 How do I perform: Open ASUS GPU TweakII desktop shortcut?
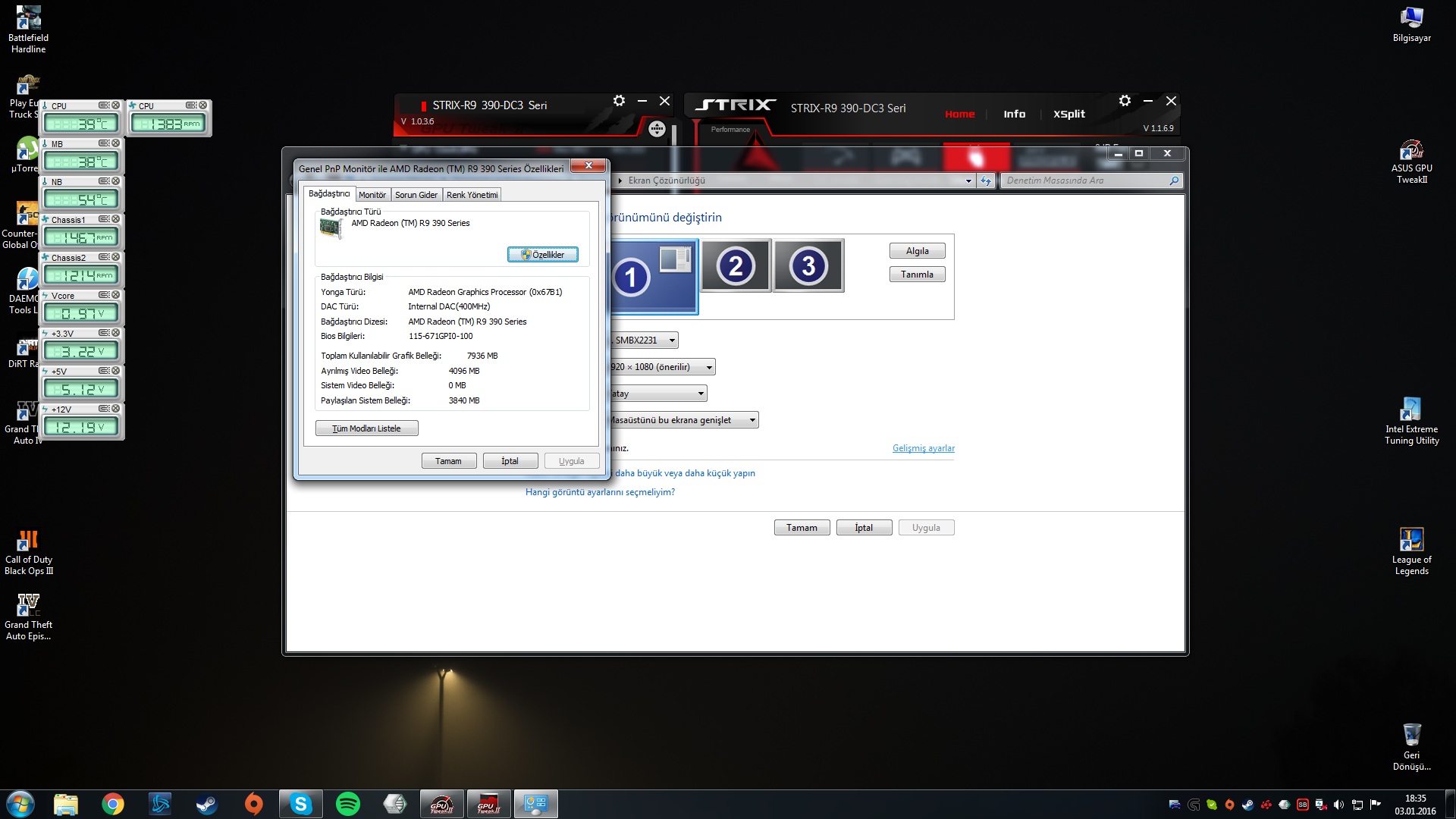coord(1411,162)
